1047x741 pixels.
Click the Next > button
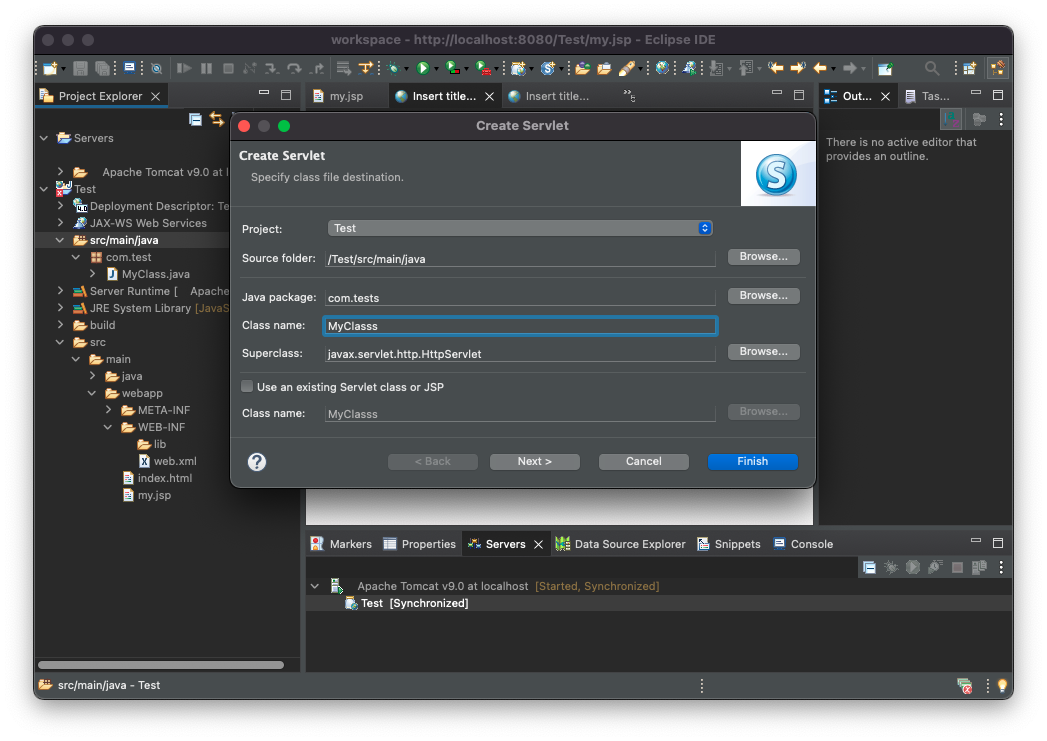(535, 461)
